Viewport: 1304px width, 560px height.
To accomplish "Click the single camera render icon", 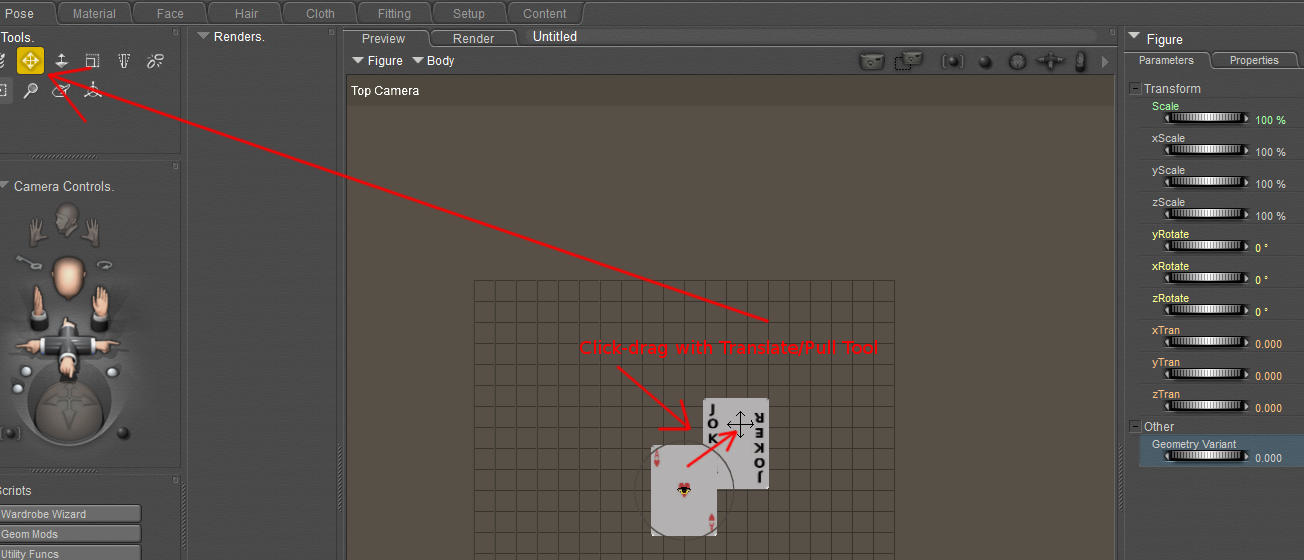I will 873,61.
